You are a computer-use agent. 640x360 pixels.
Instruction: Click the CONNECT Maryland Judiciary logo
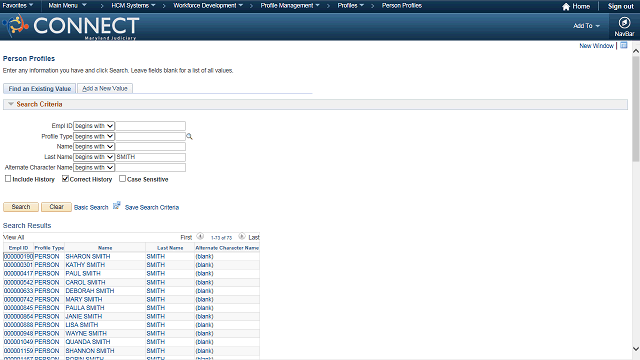click(x=71, y=27)
